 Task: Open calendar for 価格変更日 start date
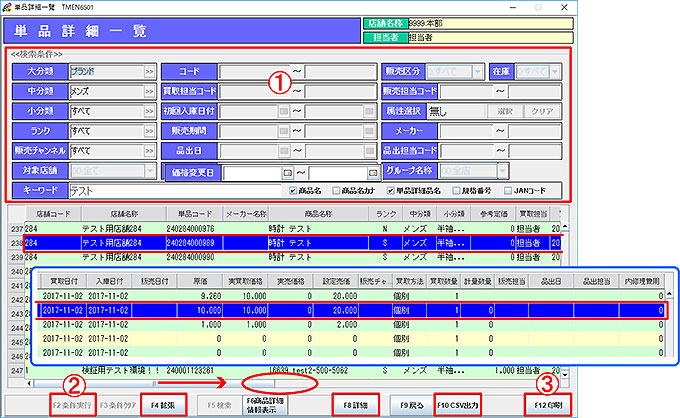(285, 173)
